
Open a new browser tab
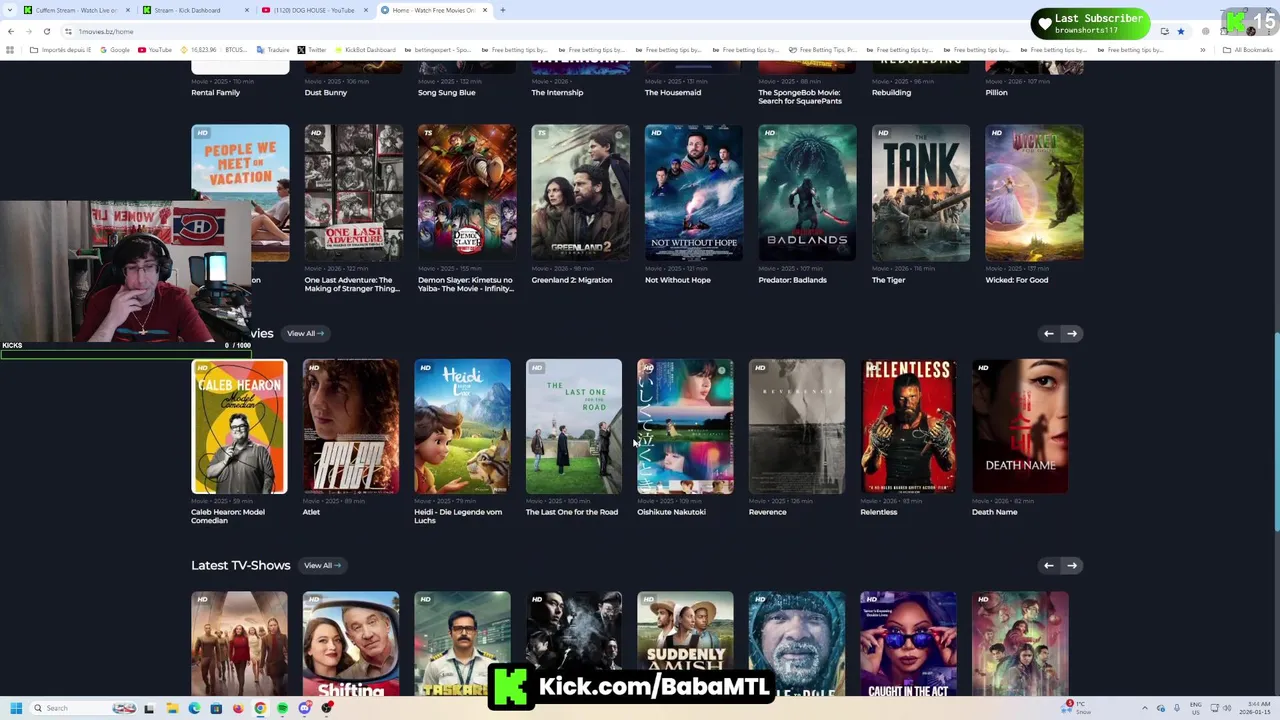(x=502, y=10)
